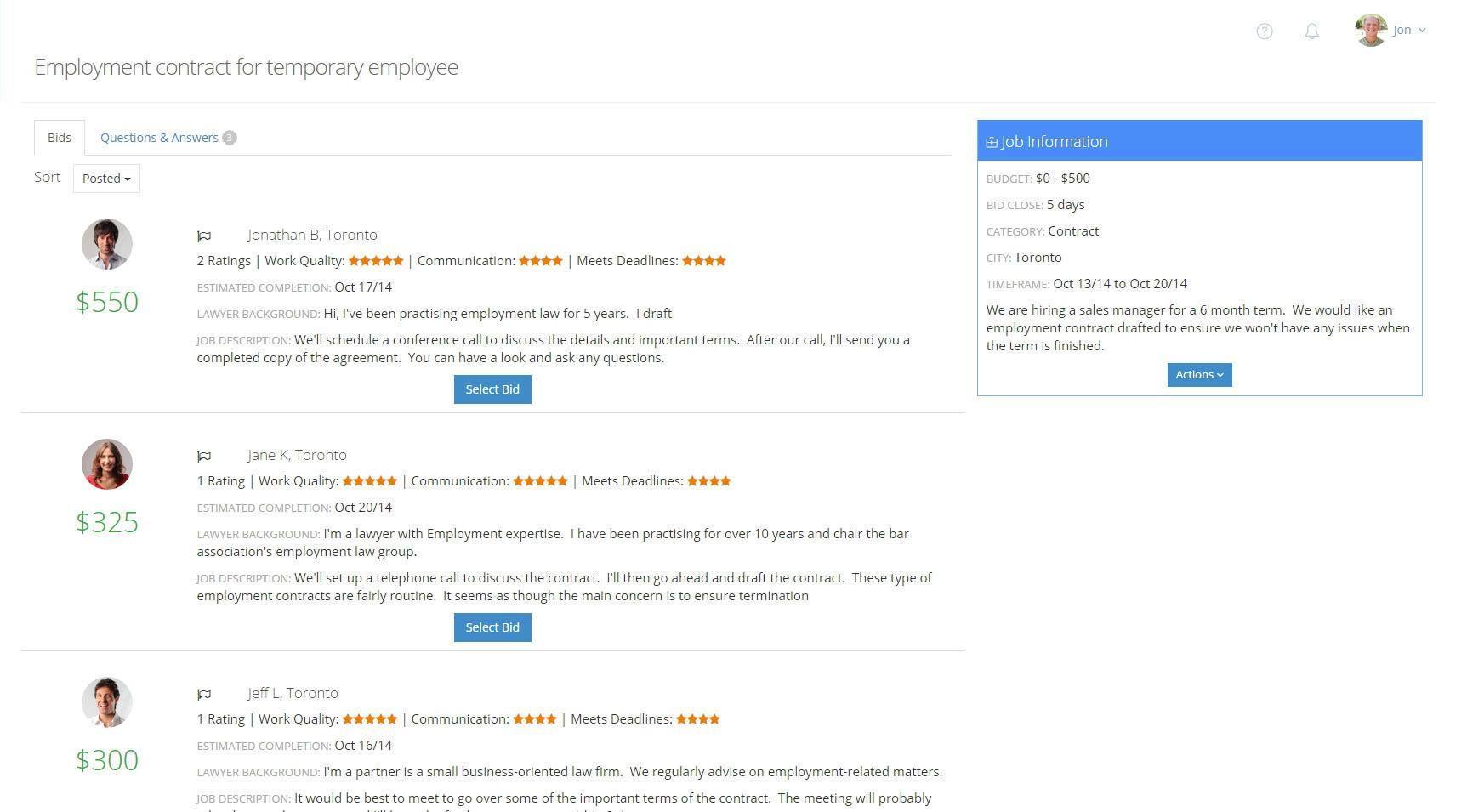
Task: Expand the Actions dropdown in Job Information
Action: tap(1199, 375)
